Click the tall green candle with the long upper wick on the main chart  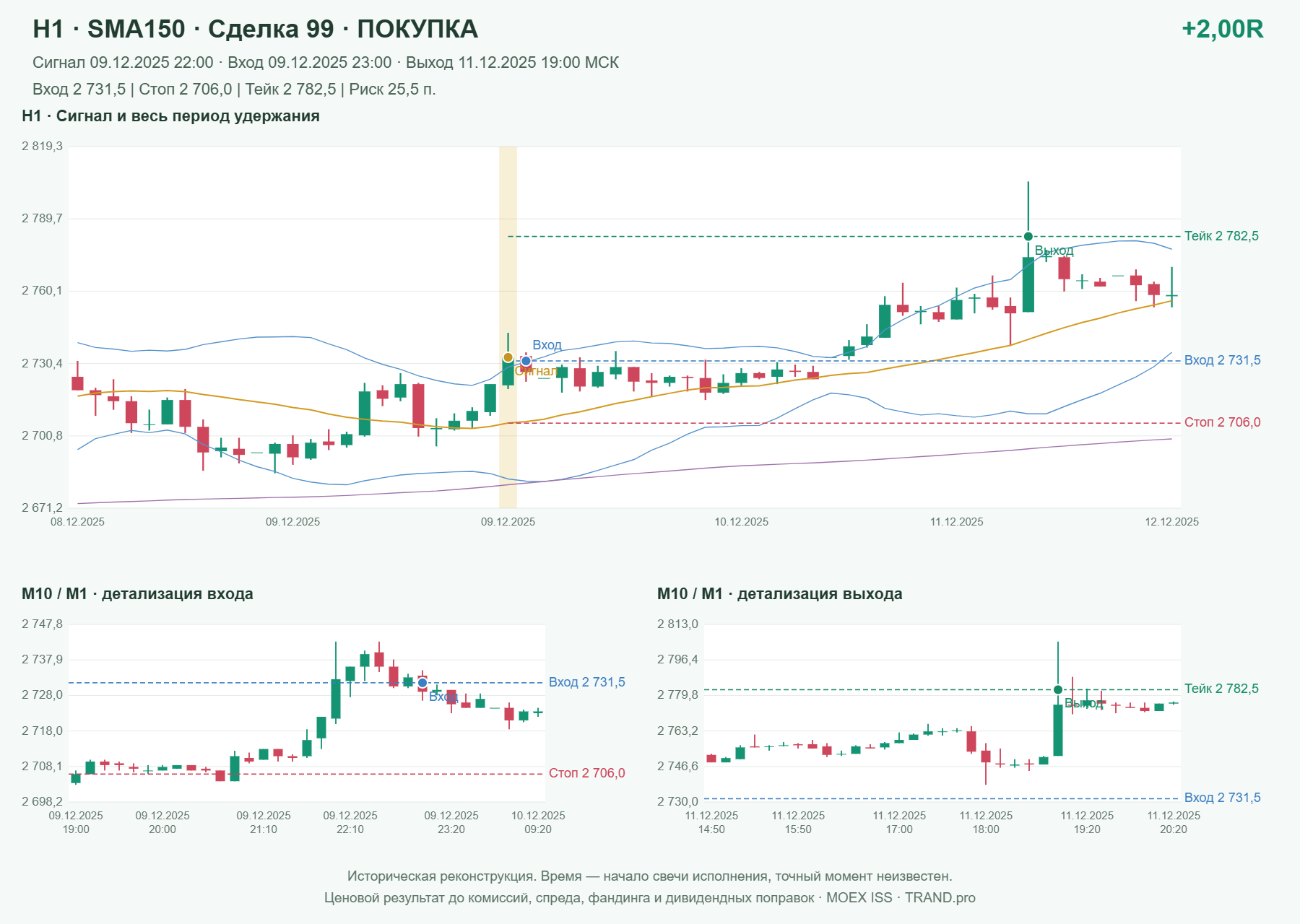[x=1028, y=284]
